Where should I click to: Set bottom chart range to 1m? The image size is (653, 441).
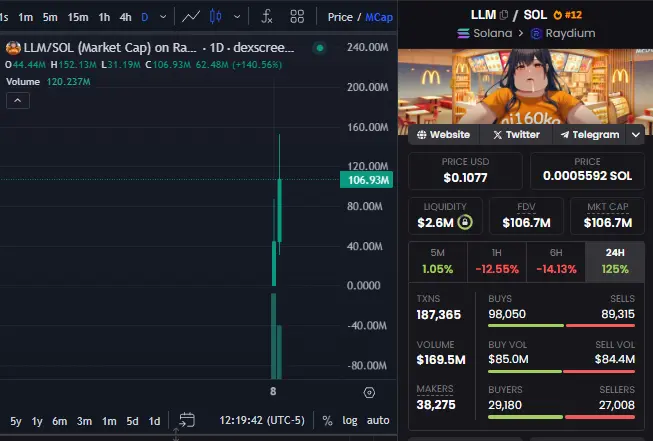[x=109, y=421]
